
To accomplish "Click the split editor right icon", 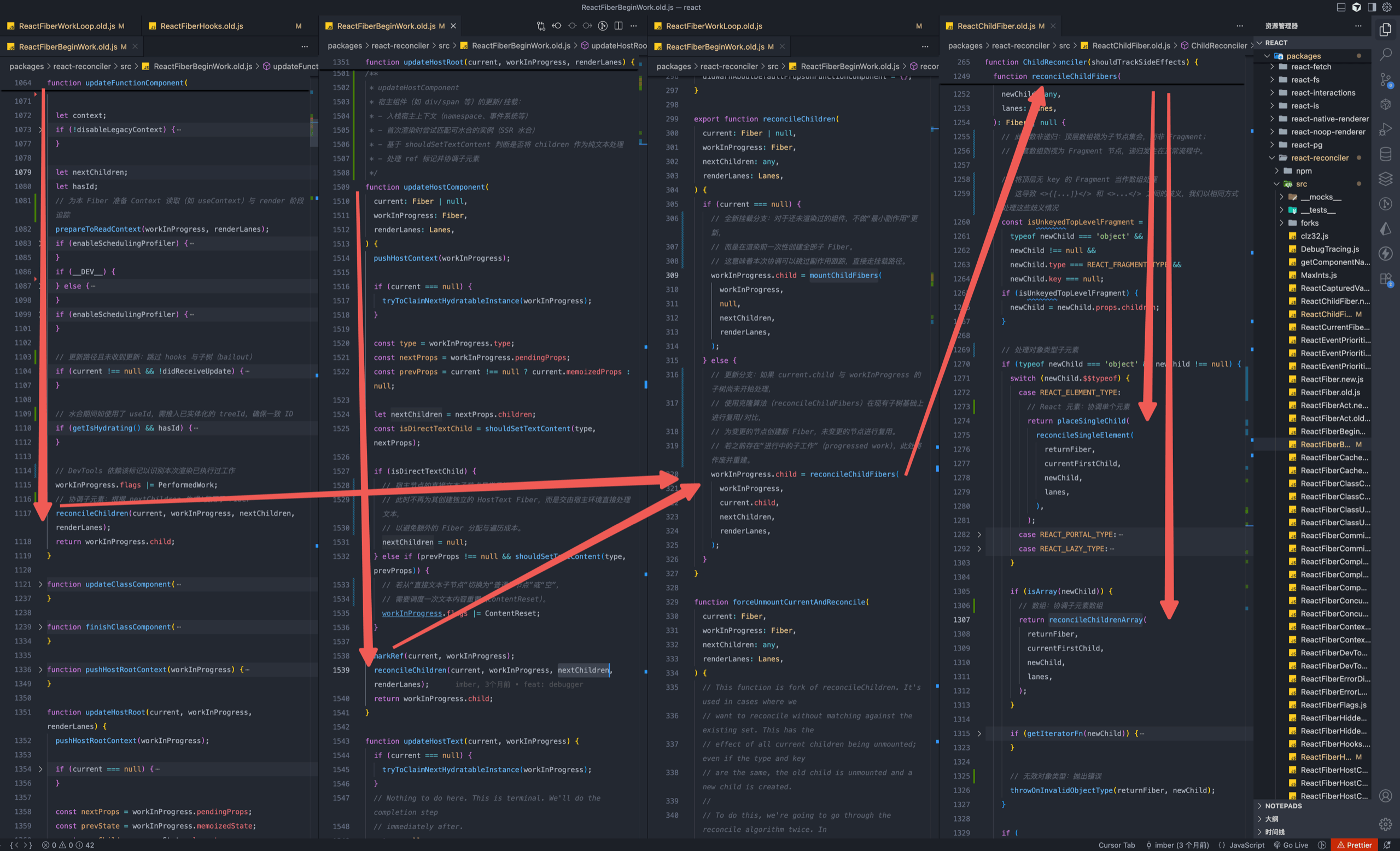I will click(618, 26).
